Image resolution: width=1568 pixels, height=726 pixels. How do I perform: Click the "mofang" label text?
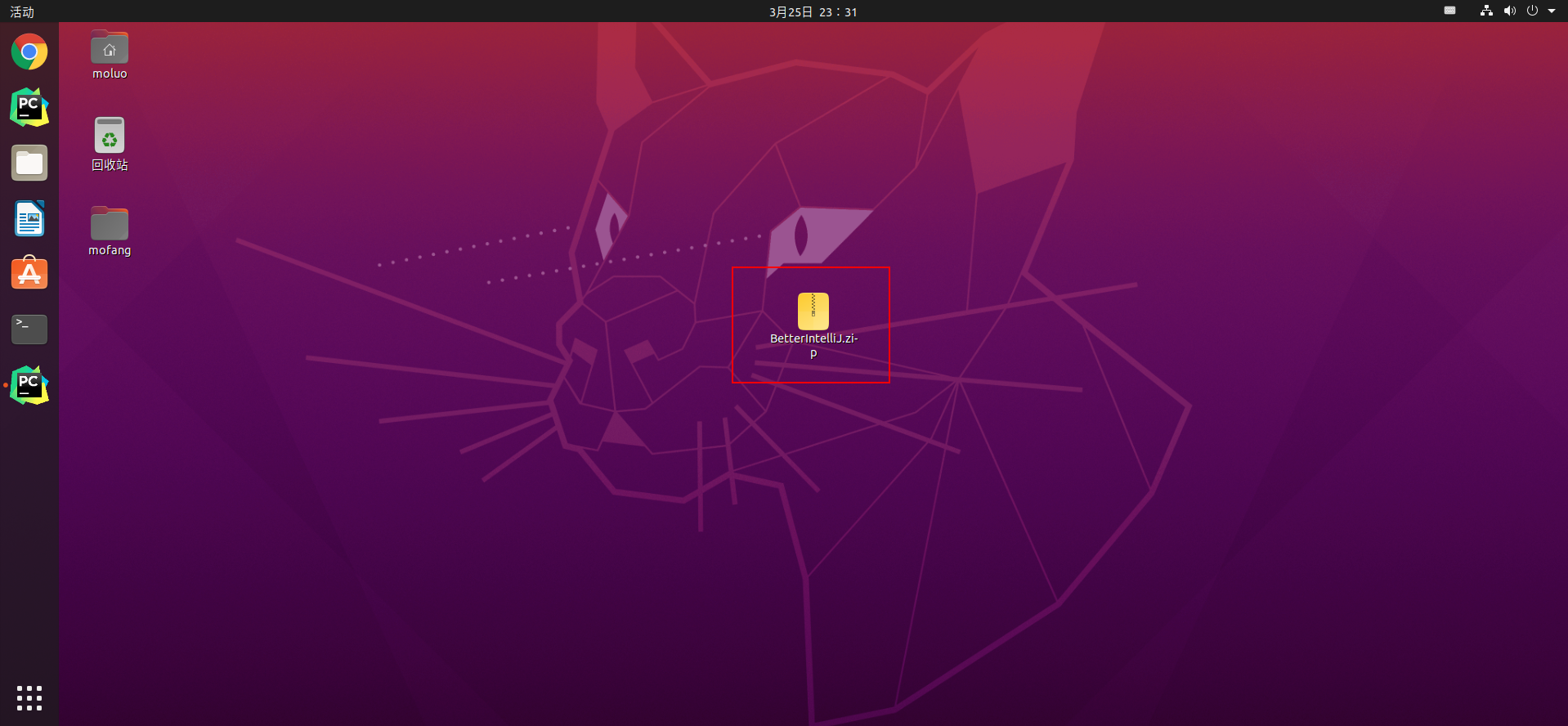point(110,250)
